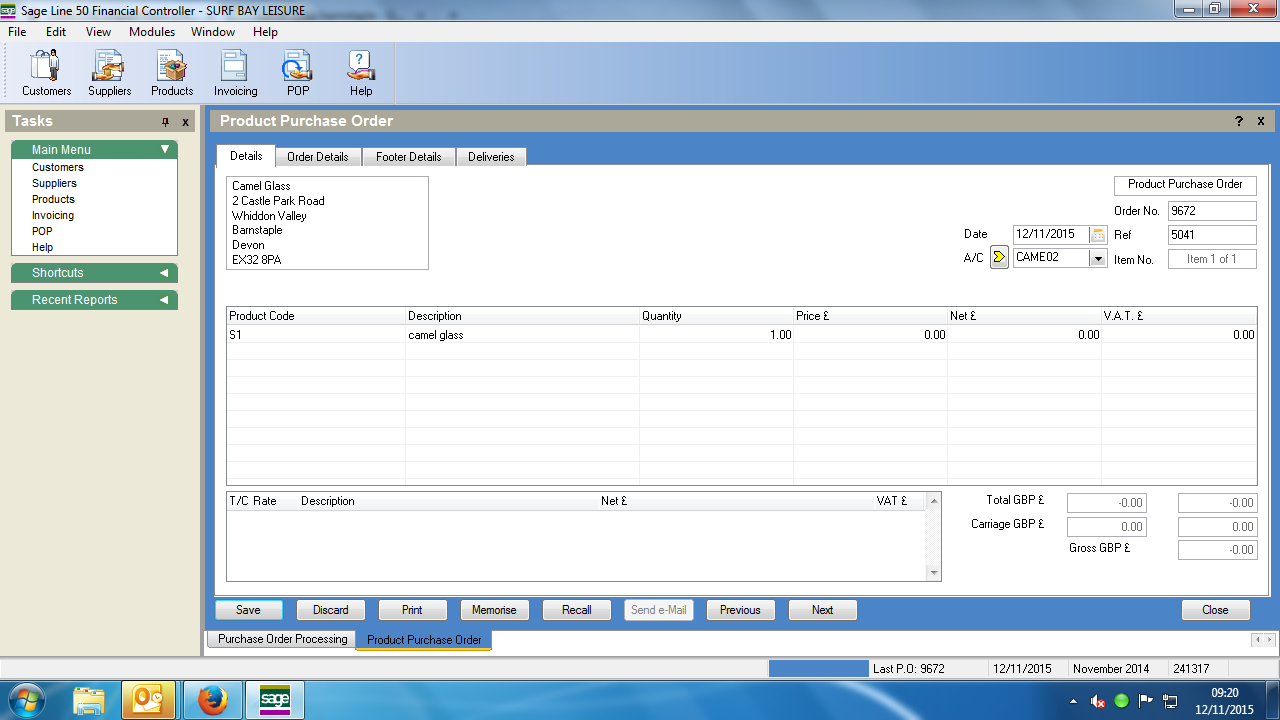
Task: Open the POP toolbar icon
Action: pos(298,72)
